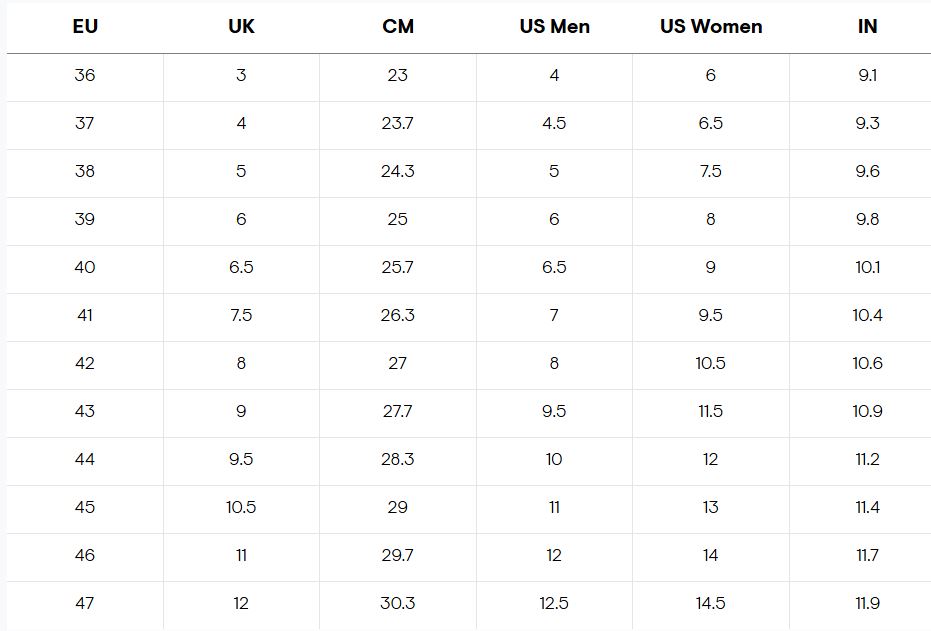Select EU size 47 cell
The width and height of the screenshot is (931, 631).
point(85,603)
